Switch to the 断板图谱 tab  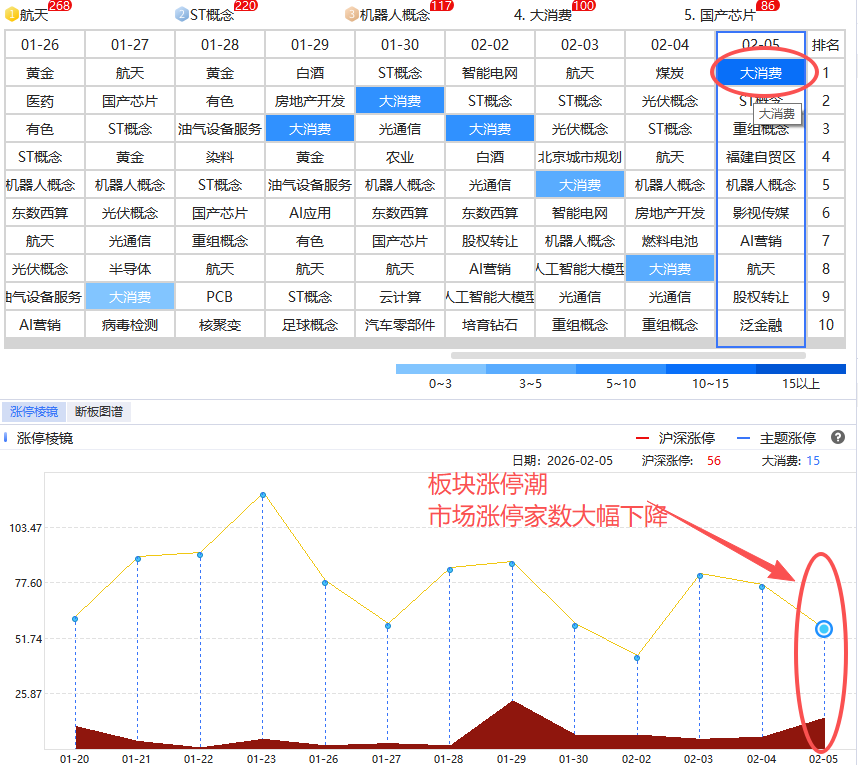(102, 412)
